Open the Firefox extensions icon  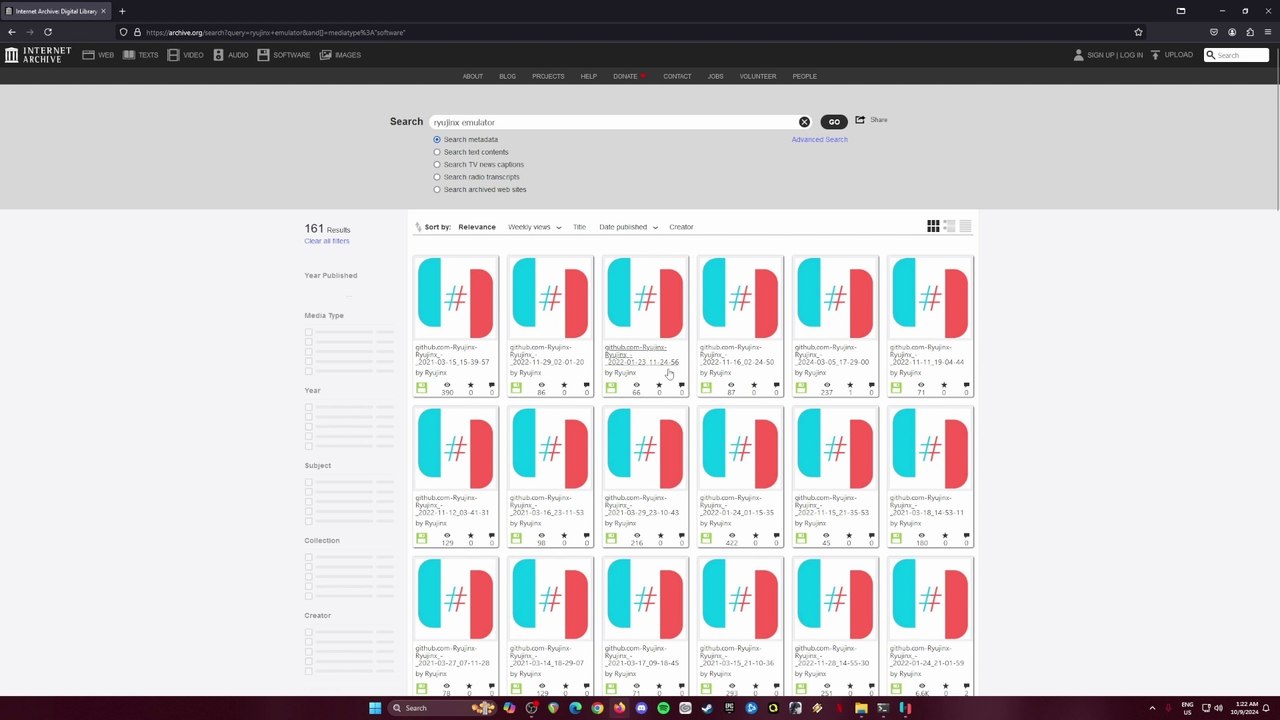[1250, 32]
